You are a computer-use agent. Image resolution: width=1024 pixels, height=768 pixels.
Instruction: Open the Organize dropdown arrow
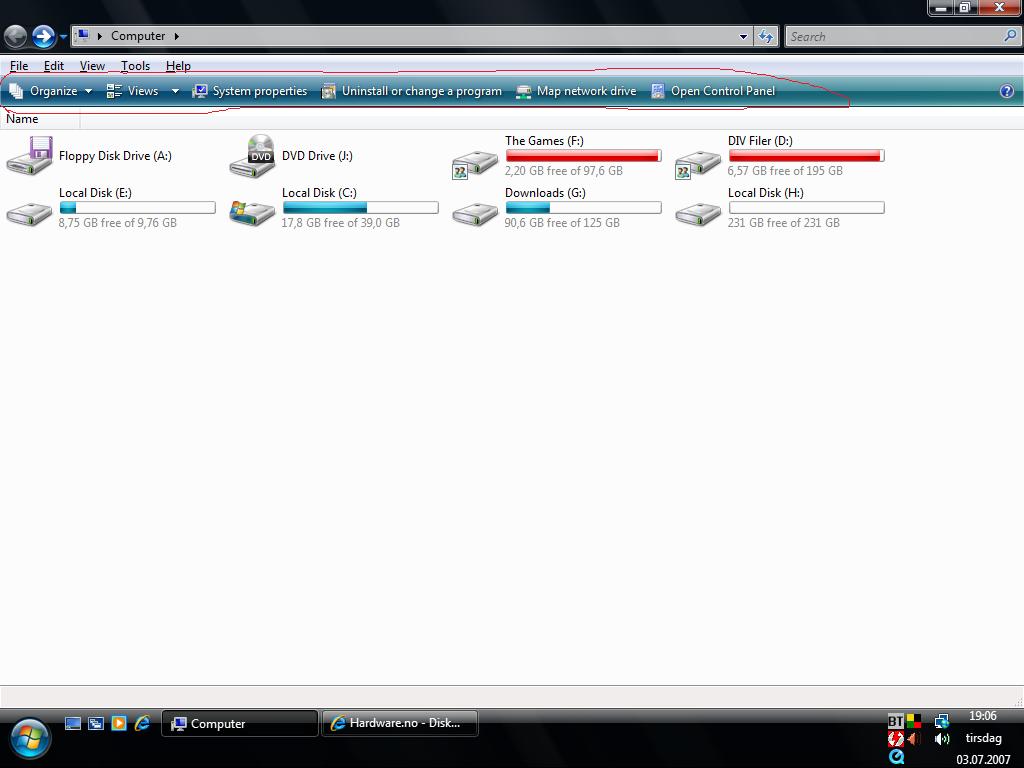tap(88, 91)
